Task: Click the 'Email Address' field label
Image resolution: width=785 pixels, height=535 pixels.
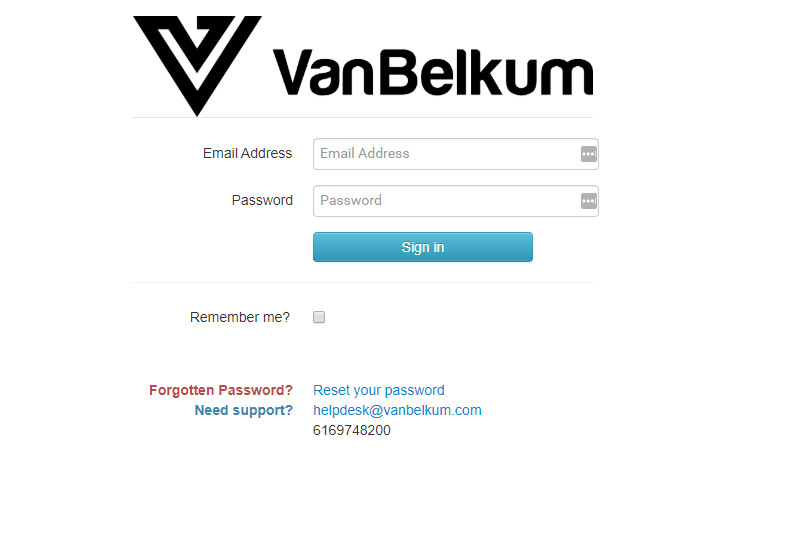Action: coord(247,153)
